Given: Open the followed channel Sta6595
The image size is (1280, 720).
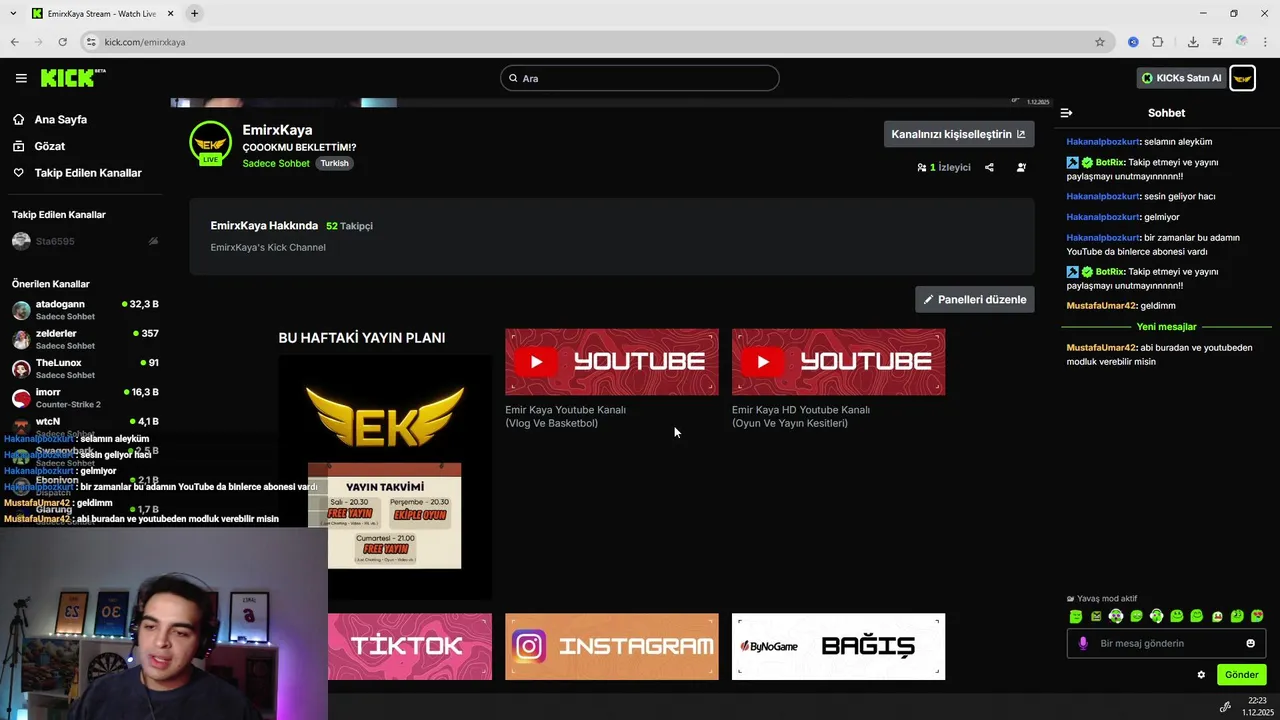Looking at the screenshot, I should pos(85,241).
